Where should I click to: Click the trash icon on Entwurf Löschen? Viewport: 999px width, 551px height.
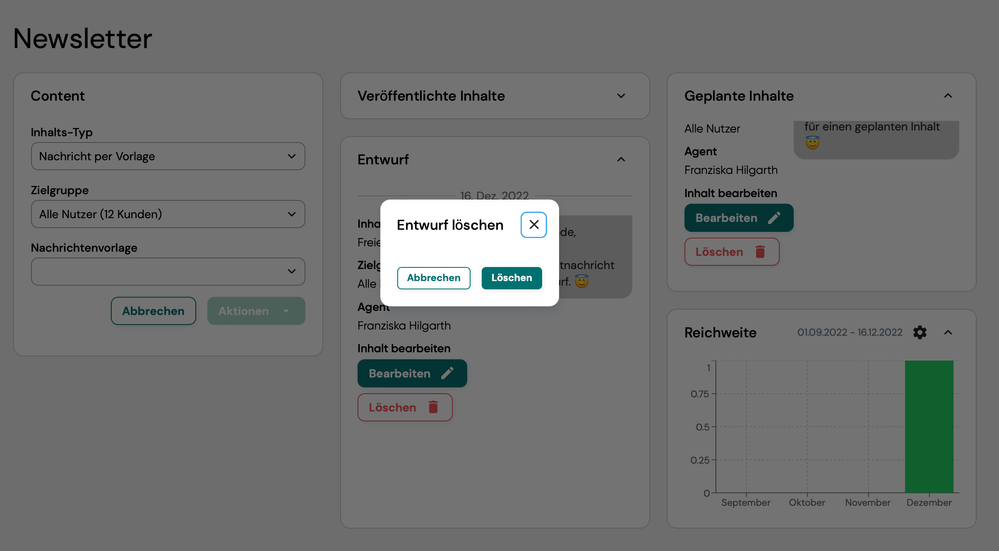[433, 407]
